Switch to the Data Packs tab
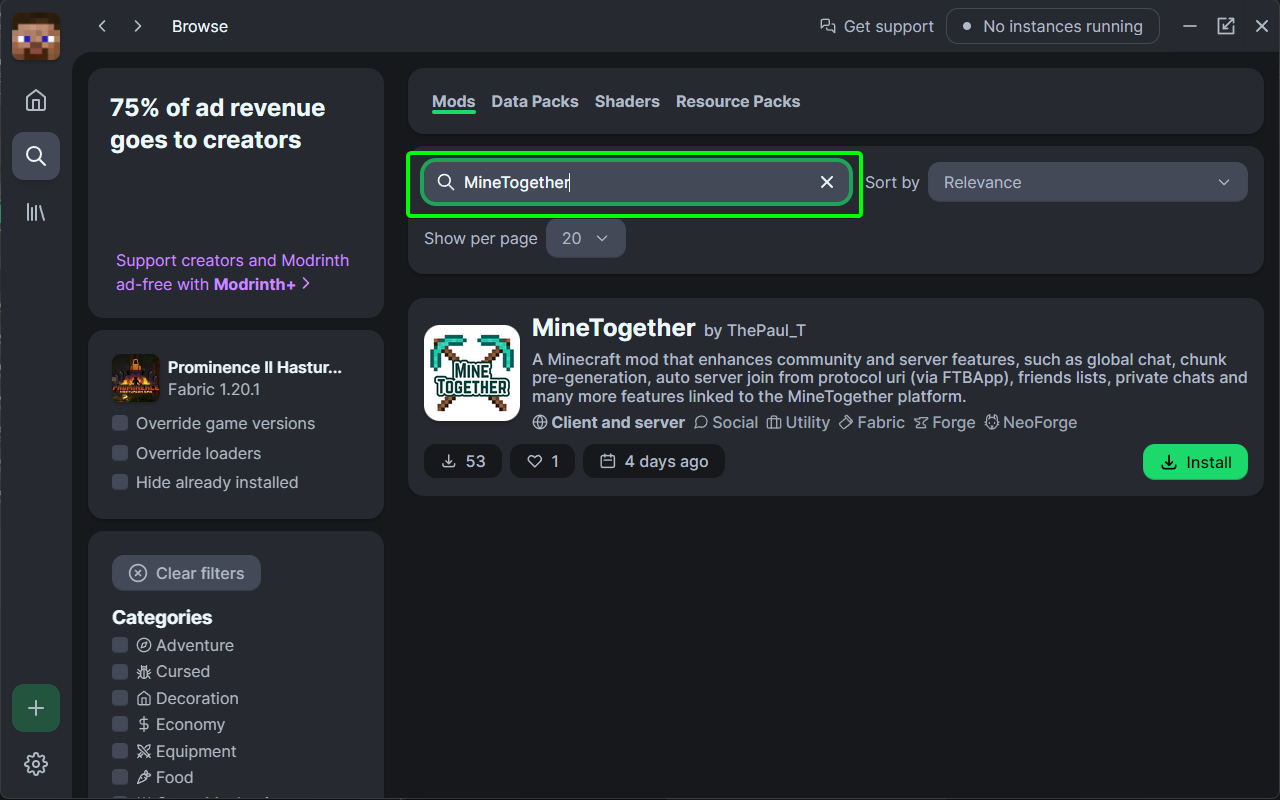This screenshot has height=800, width=1280. (535, 101)
